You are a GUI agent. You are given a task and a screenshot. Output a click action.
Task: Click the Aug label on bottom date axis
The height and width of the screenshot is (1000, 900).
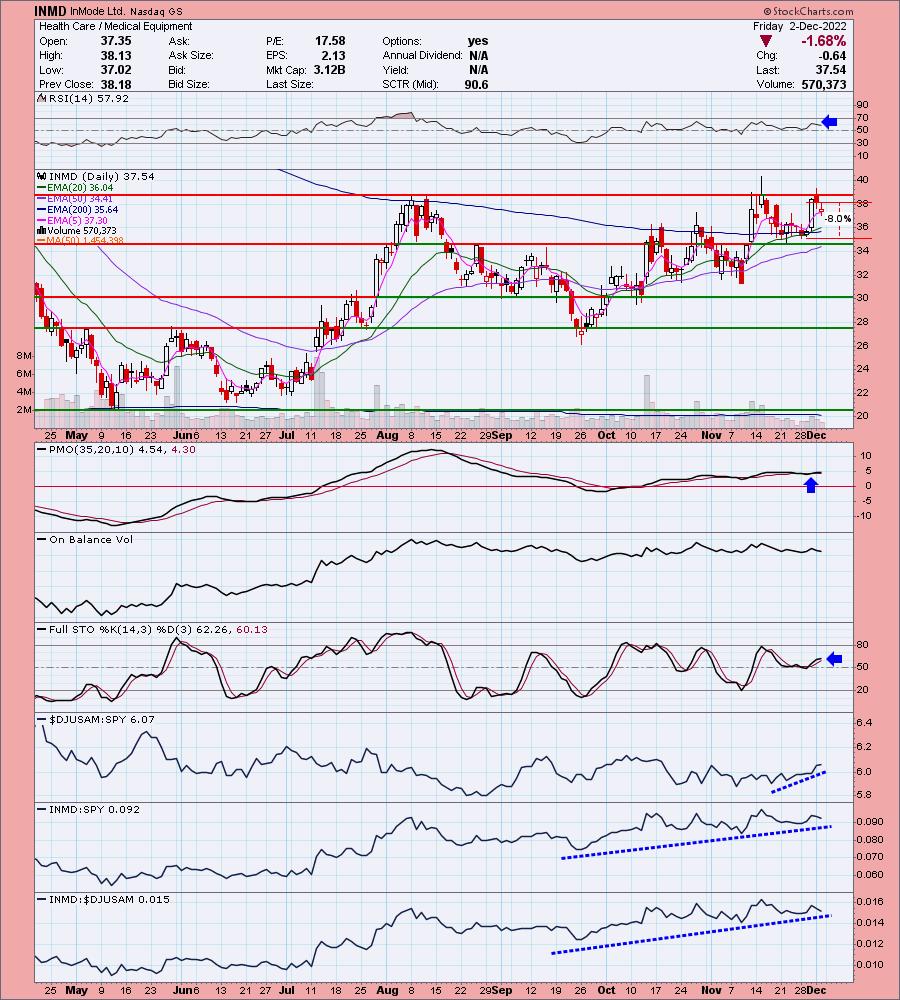point(387,990)
